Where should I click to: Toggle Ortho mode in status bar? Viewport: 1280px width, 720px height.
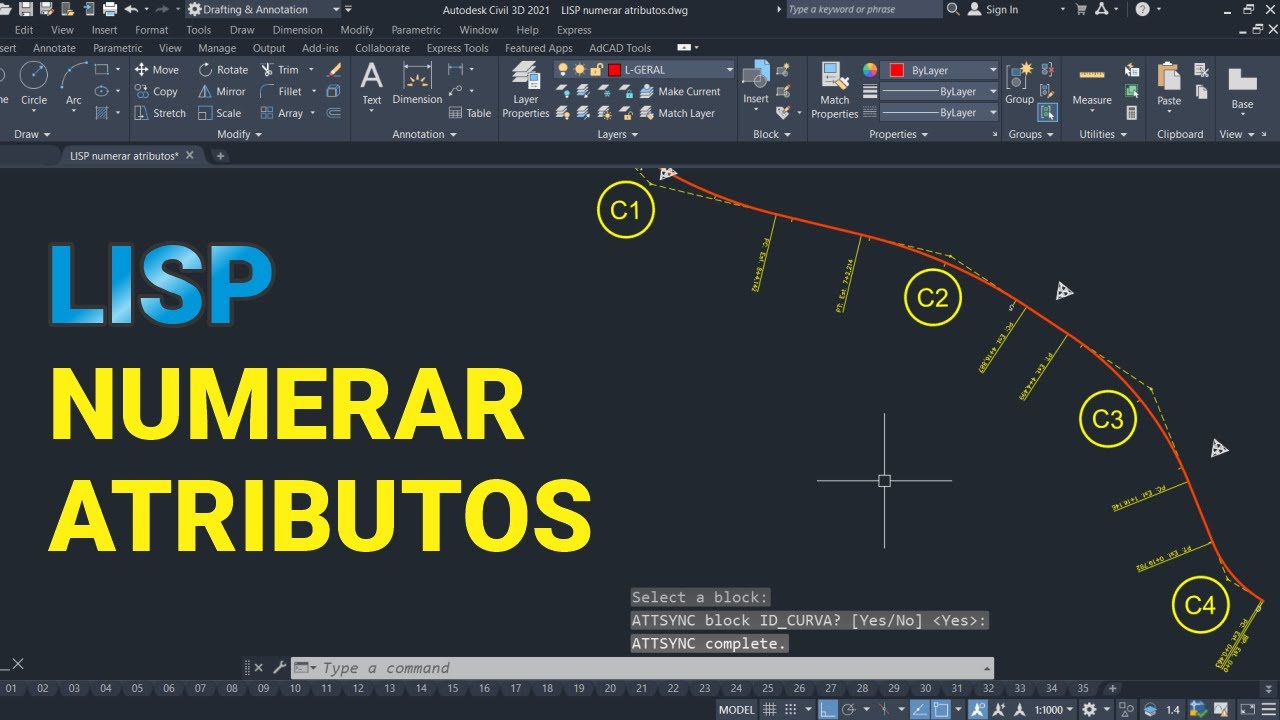tap(828, 709)
